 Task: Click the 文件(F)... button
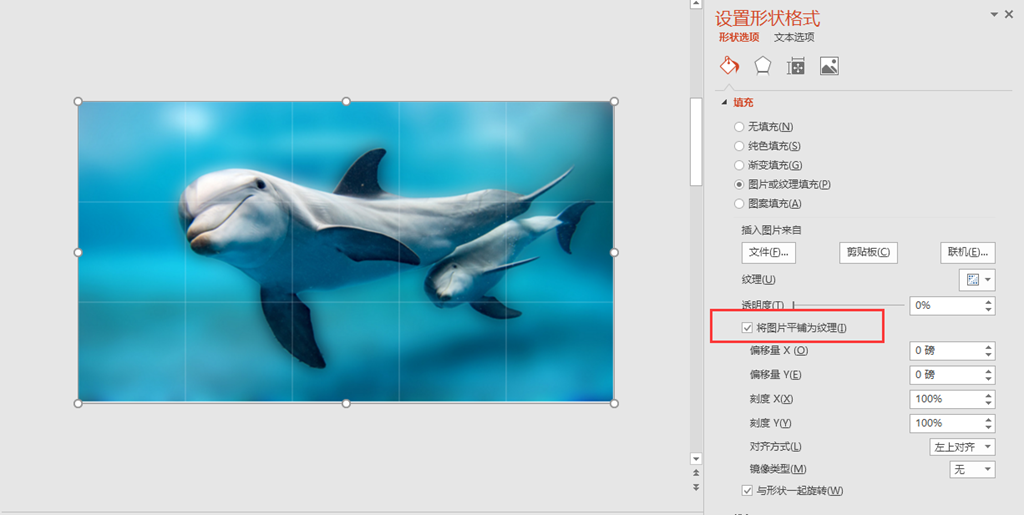769,252
